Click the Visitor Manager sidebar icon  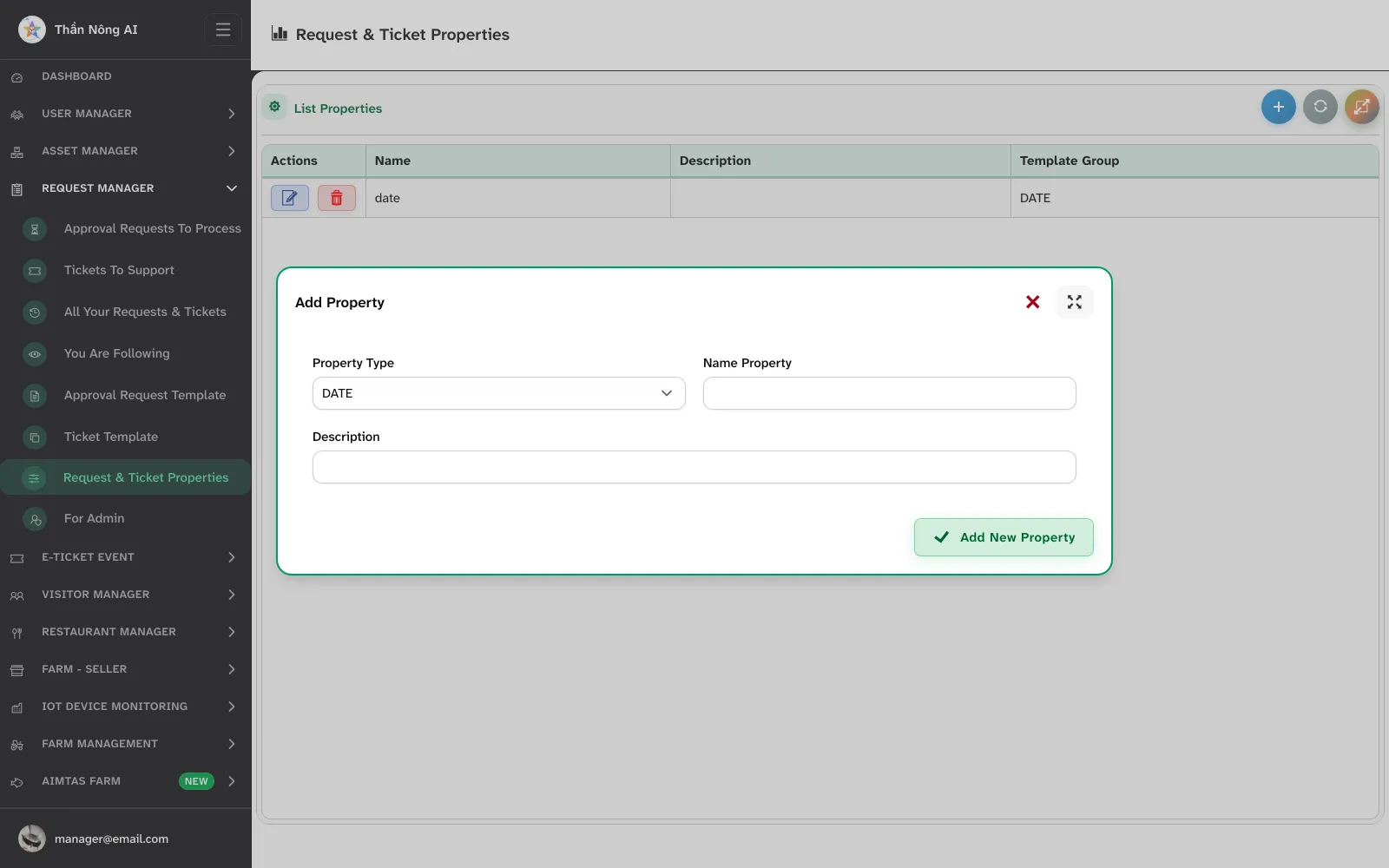point(16,595)
